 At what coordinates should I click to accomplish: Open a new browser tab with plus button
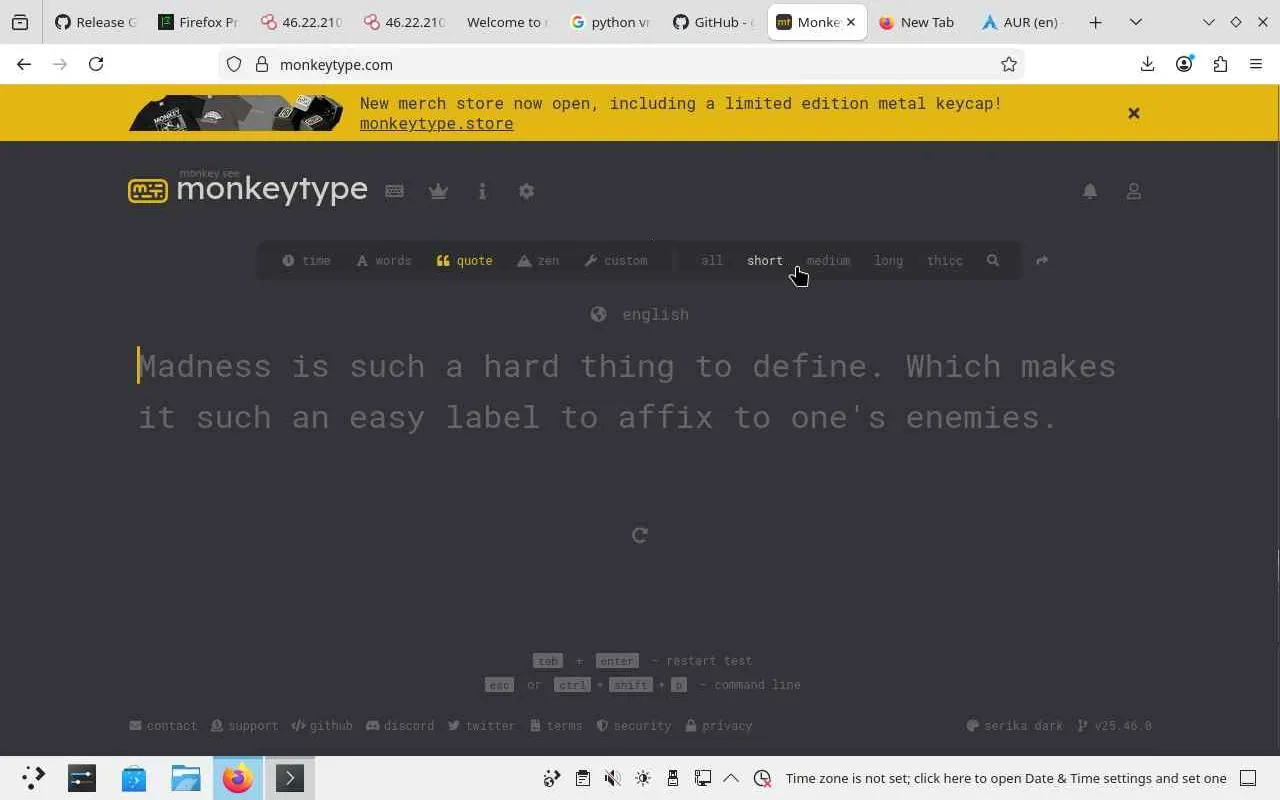click(1096, 22)
